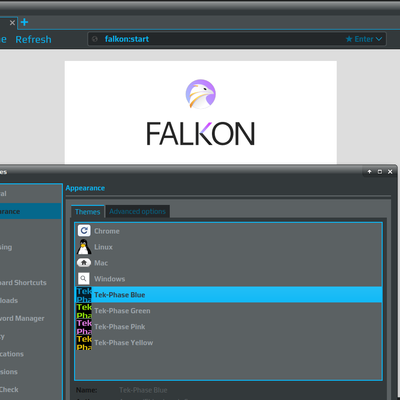Screen dimensions: 400x400
Task: Open Extensions category in preferences sidebar
Action: [31, 372]
